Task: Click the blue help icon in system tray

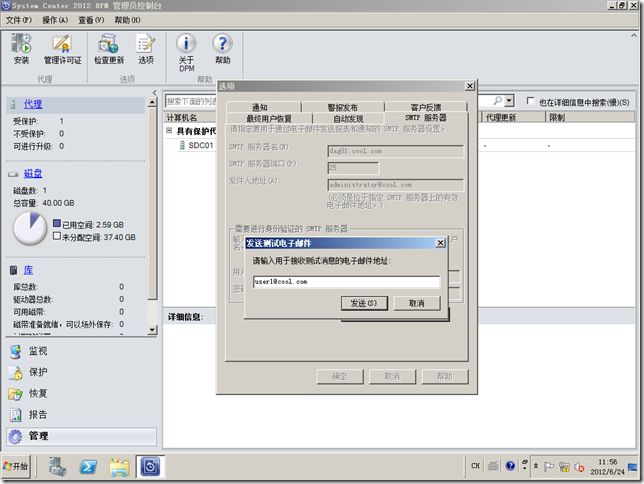Action: [x=510, y=466]
